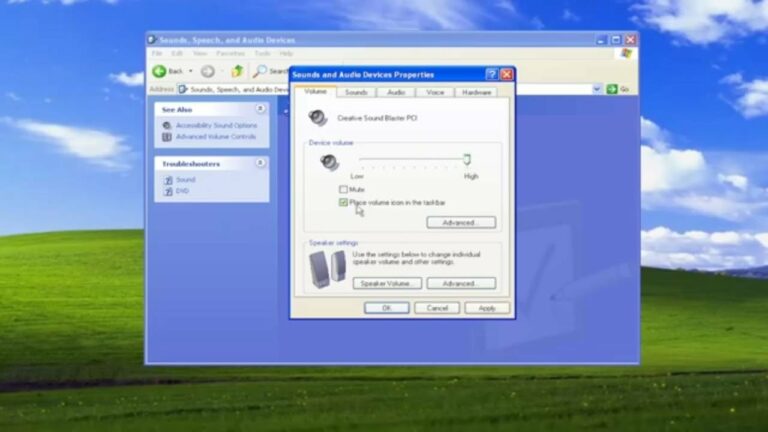Click the dialog's question mark help icon
This screenshot has height=432, width=768.
click(x=492, y=74)
